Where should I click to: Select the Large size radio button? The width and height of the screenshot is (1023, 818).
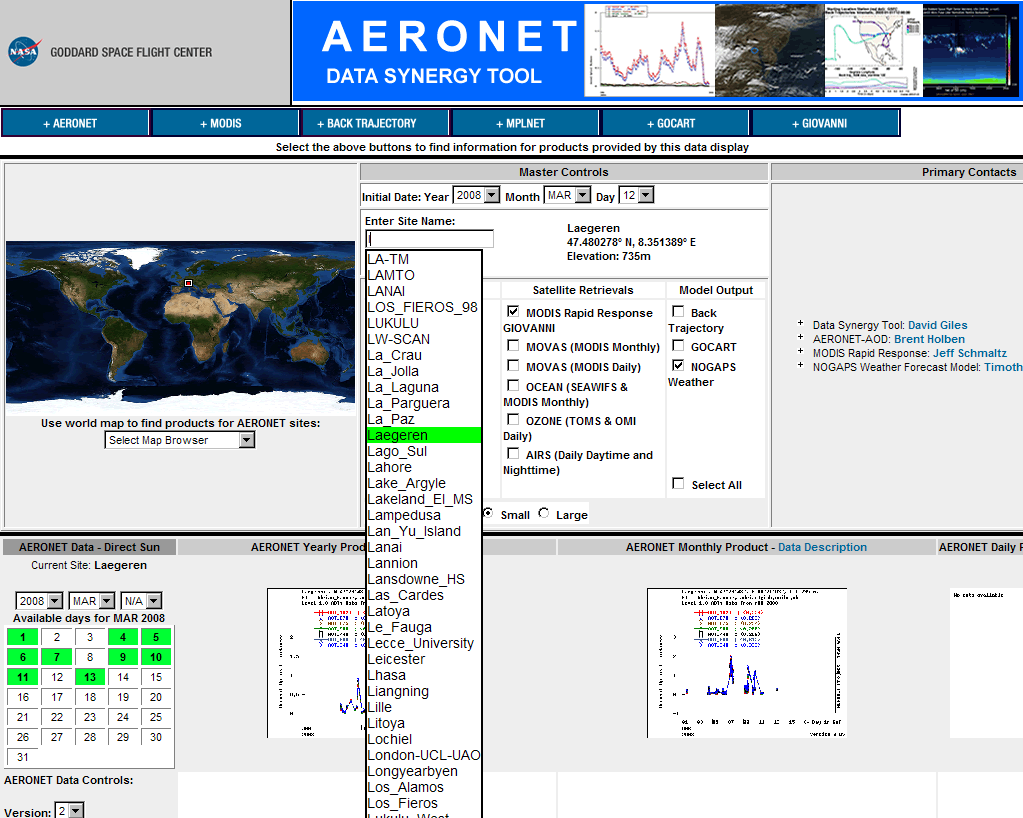tap(544, 514)
